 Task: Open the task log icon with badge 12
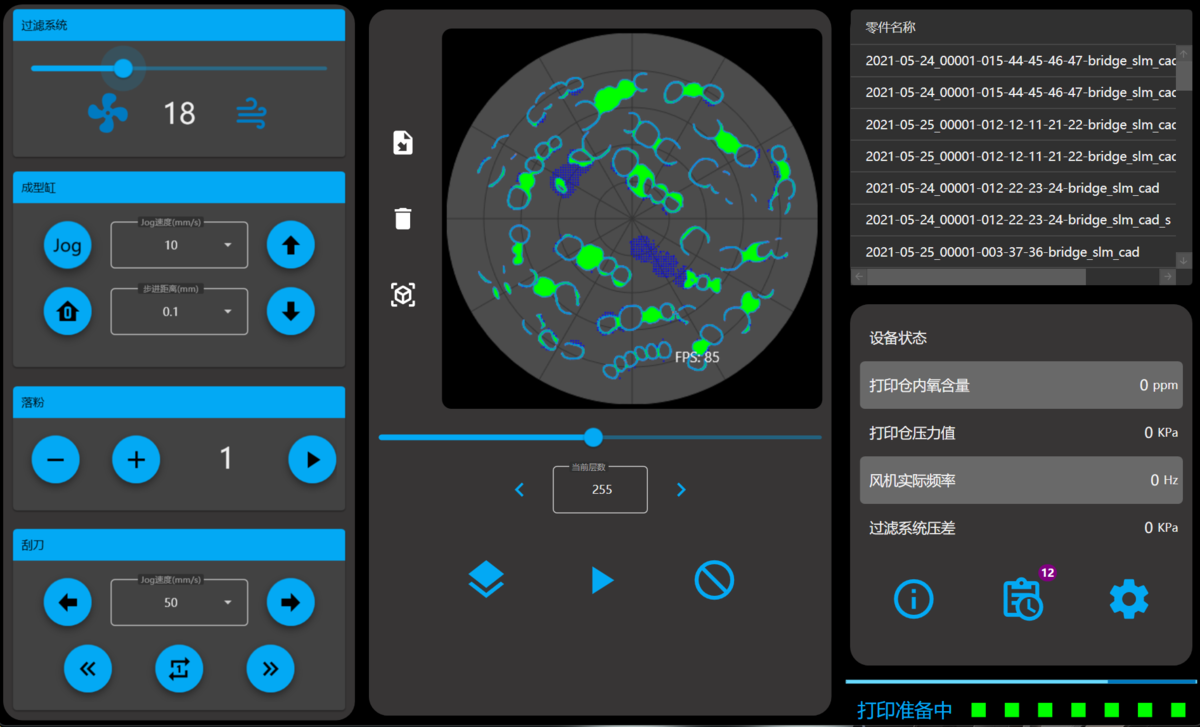click(x=1023, y=598)
